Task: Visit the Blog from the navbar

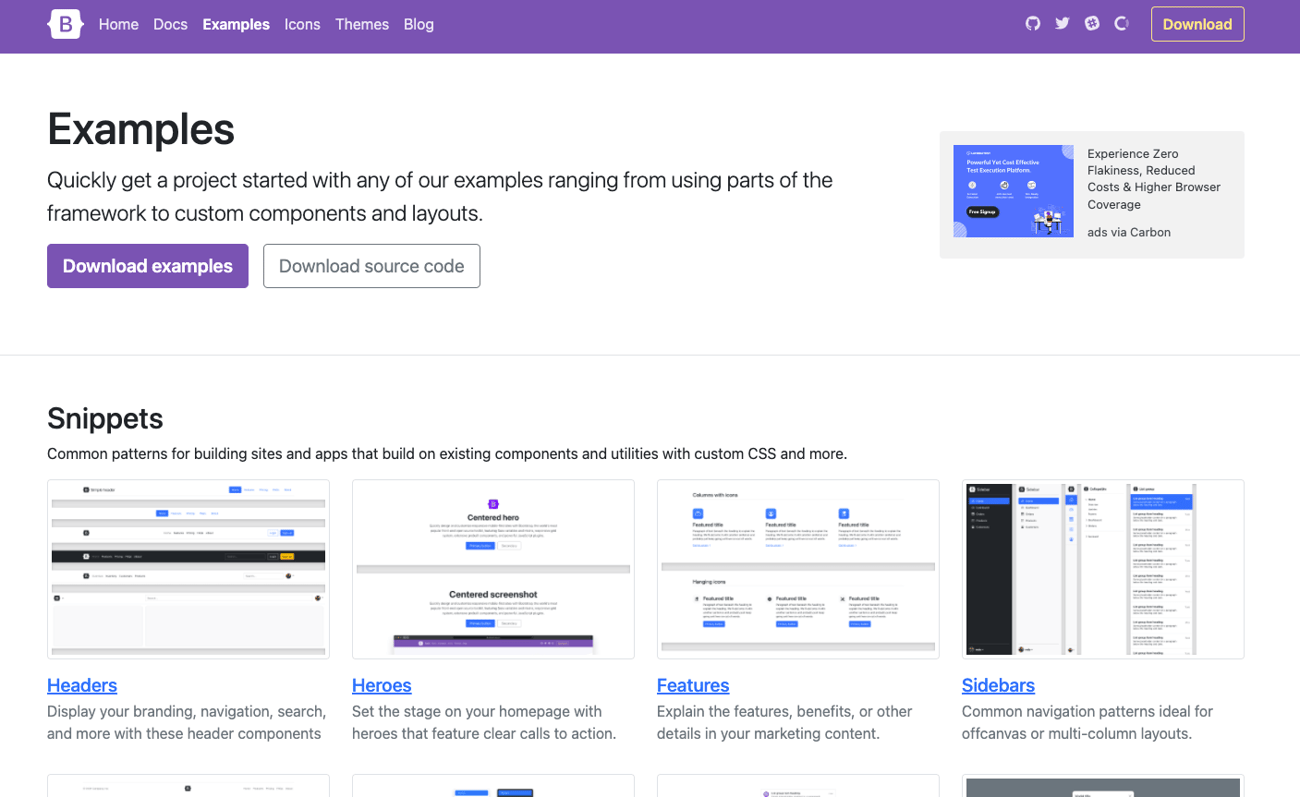Action: (x=418, y=24)
